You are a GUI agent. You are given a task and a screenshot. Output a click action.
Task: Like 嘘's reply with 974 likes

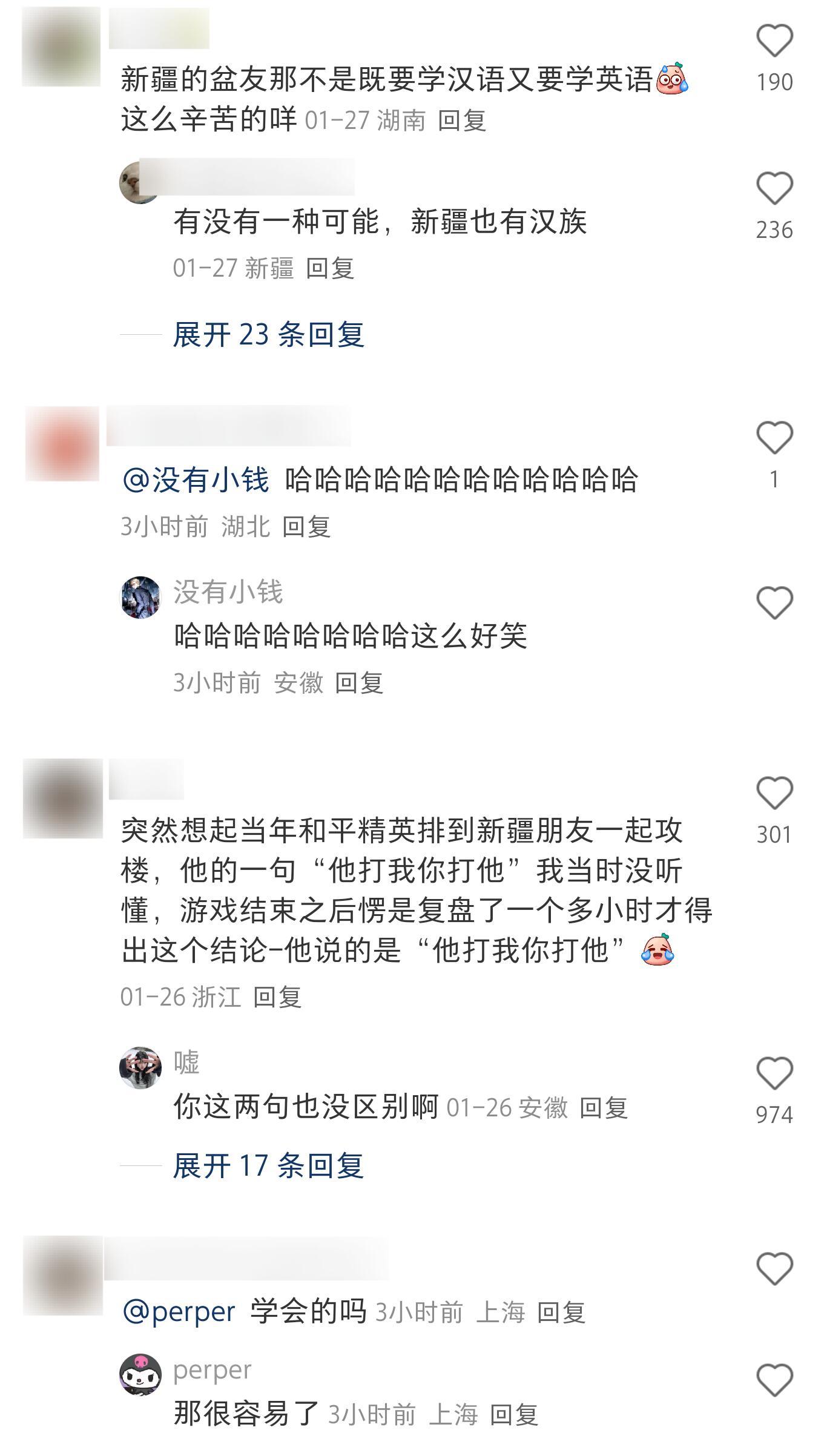coord(774,1073)
